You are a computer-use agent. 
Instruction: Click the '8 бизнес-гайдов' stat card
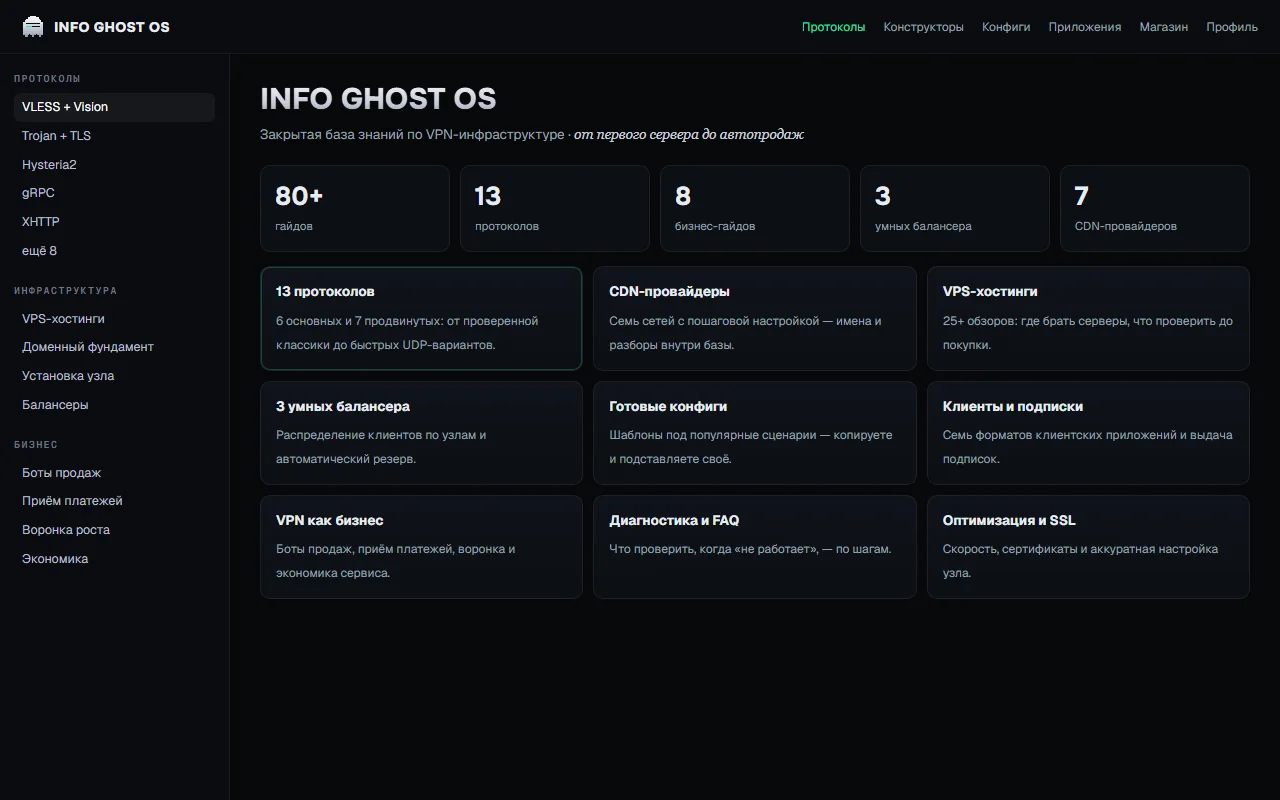click(755, 208)
